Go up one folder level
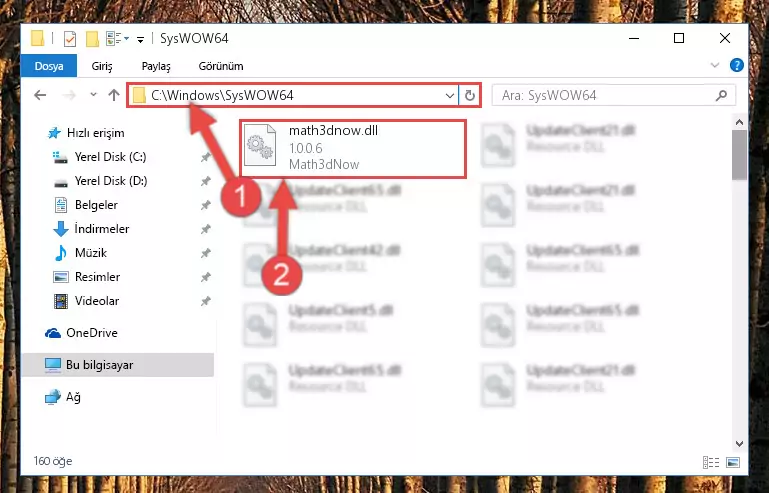Viewport: 769px width, 493px height. [x=114, y=95]
